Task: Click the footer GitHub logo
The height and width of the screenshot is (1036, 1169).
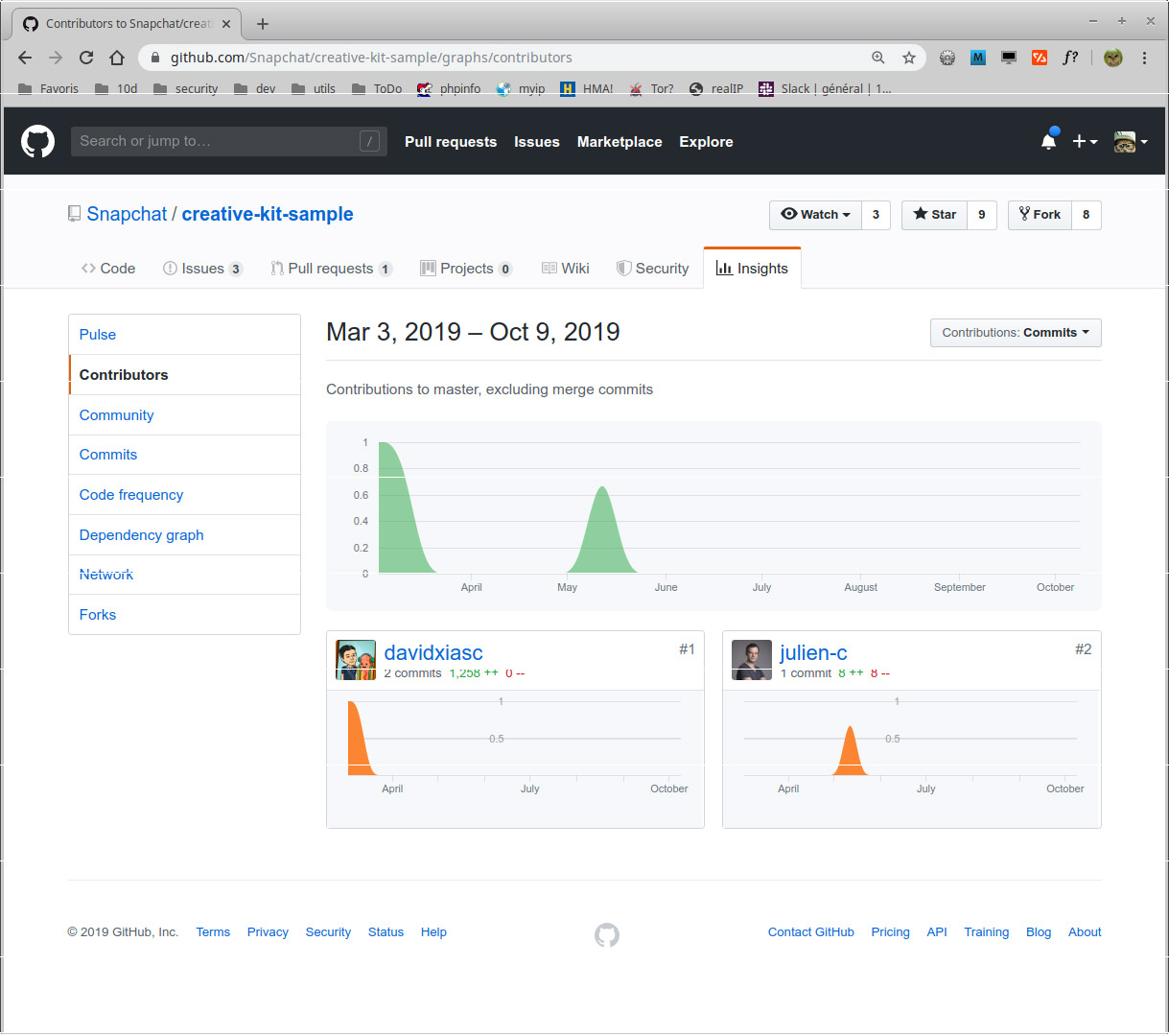Action: [607, 934]
